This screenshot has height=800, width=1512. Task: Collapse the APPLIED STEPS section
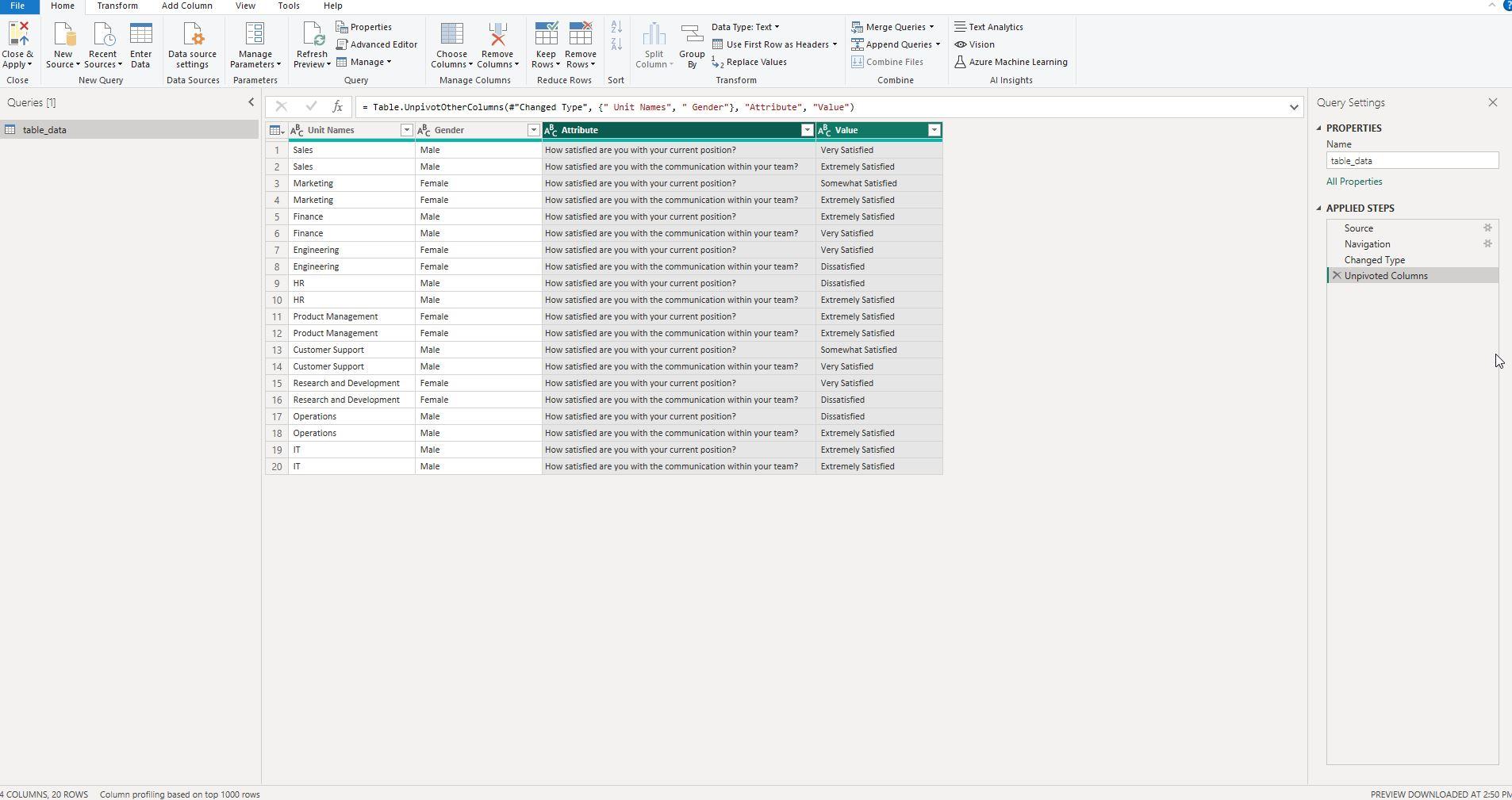tap(1319, 208)
